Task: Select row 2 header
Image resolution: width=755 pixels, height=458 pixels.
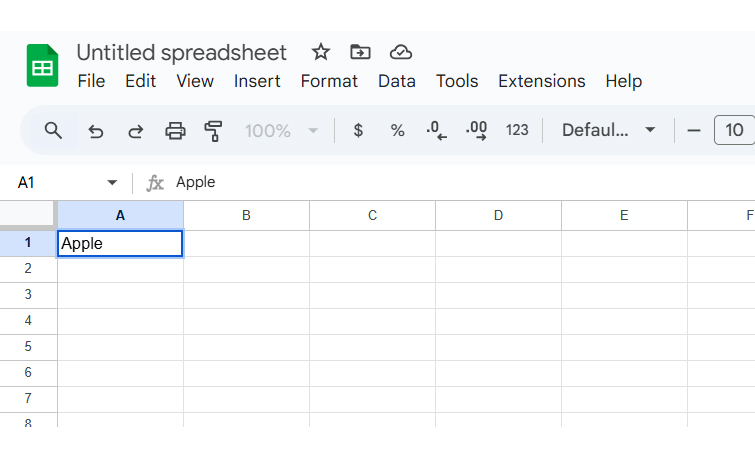Action: click(x=28, y=269)
